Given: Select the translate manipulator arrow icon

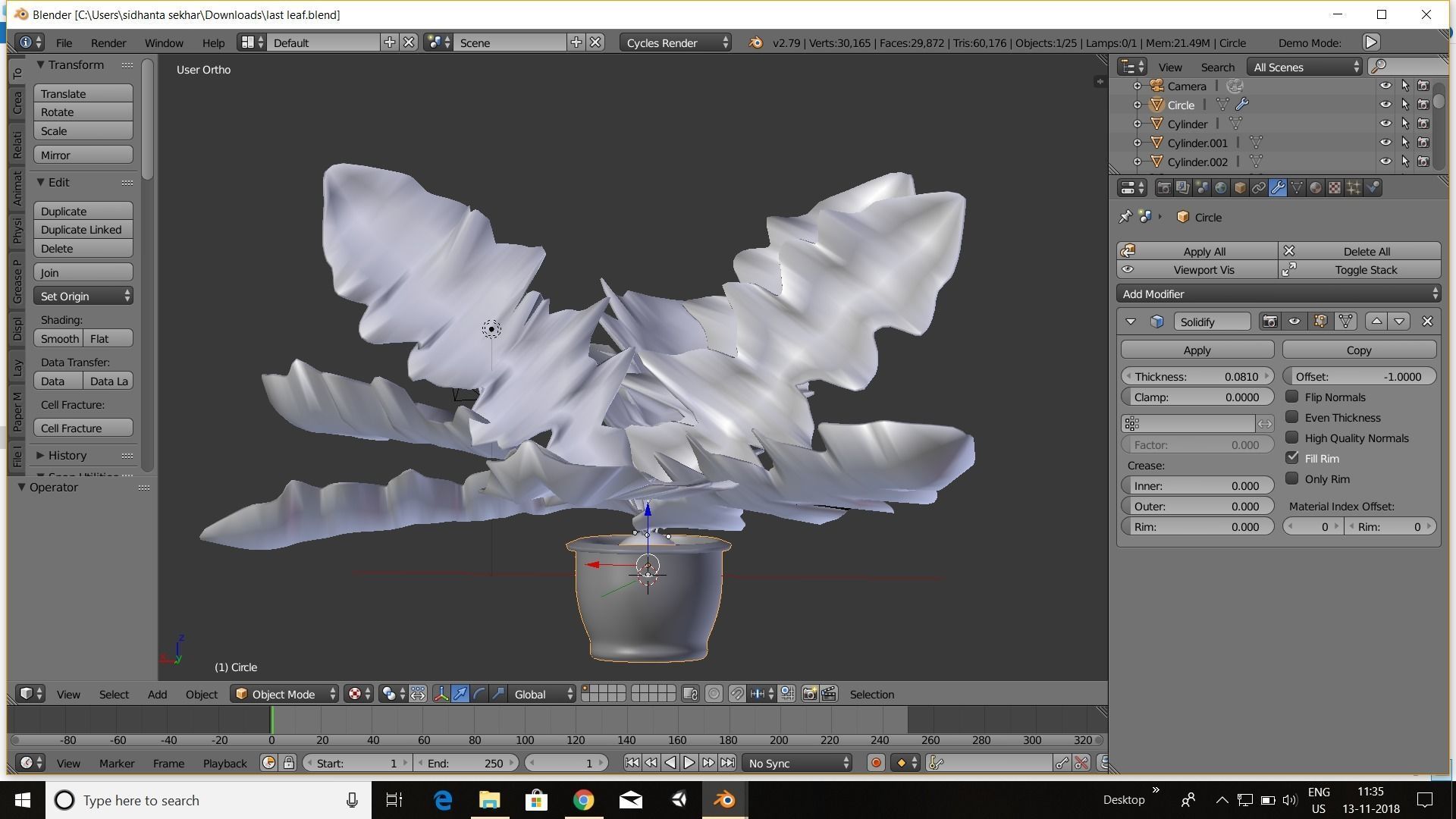Looking at the screenshot, I should click(x=460, y=694).
